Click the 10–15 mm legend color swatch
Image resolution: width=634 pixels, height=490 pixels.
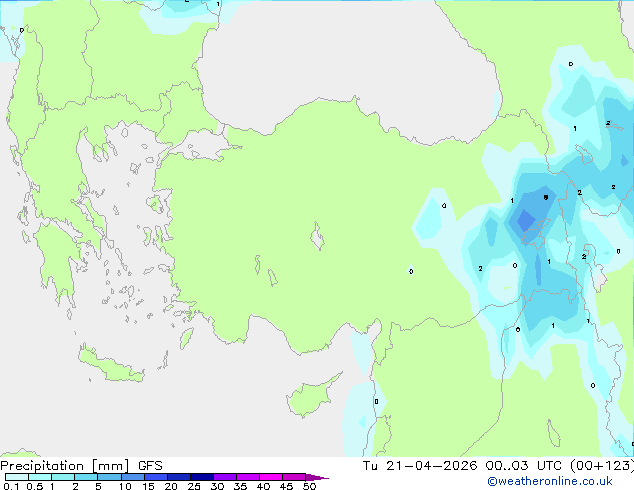click(133, 477)
